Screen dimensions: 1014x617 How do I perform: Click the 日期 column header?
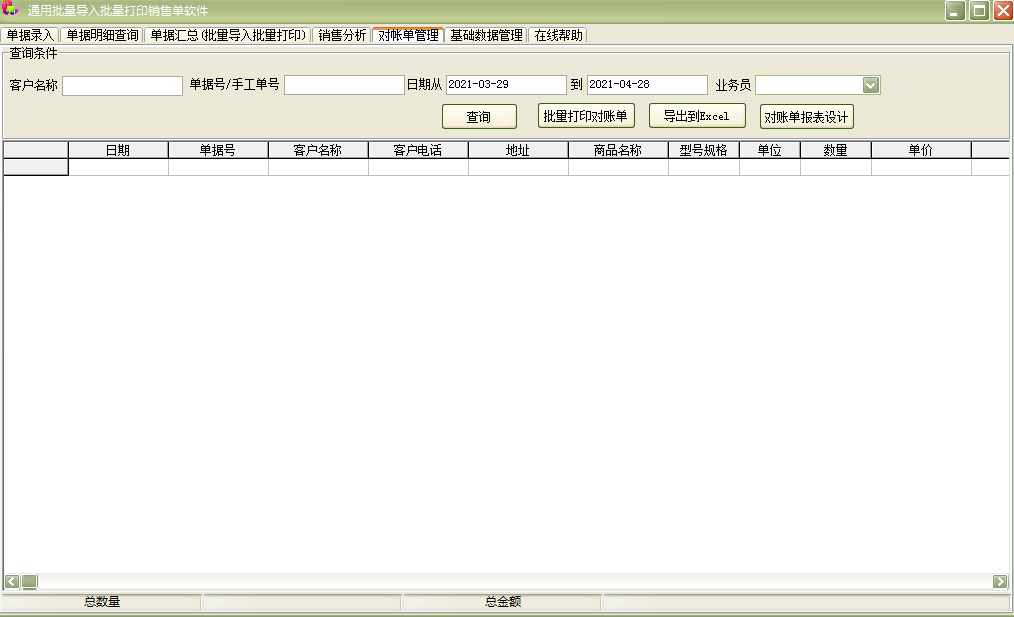pyautogui.click(x=118, y=150)
